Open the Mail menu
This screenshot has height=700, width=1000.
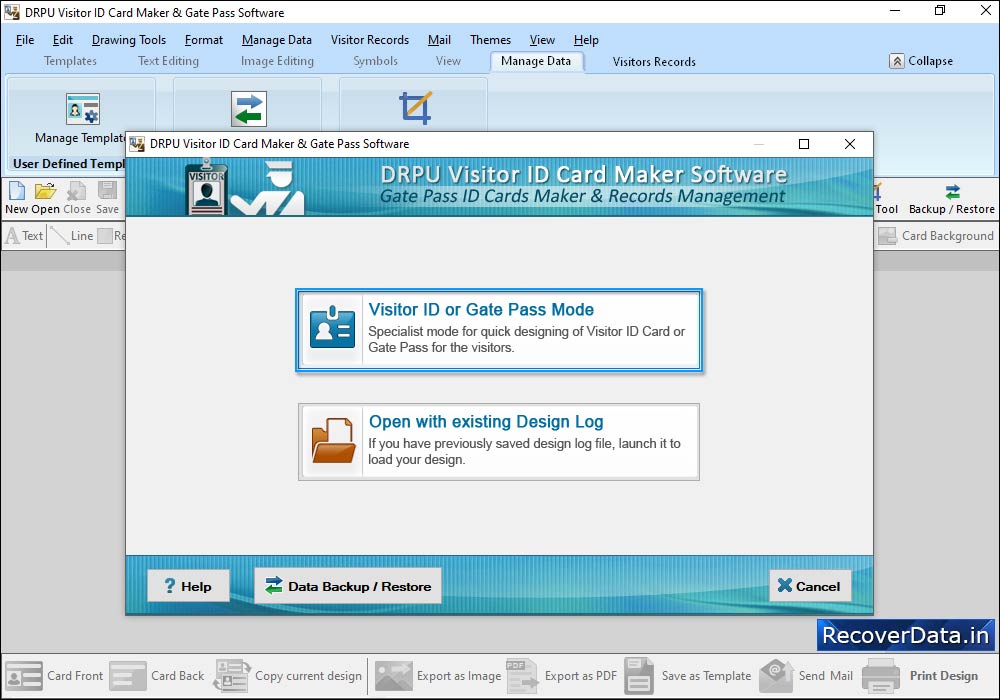tap(439, 40)
